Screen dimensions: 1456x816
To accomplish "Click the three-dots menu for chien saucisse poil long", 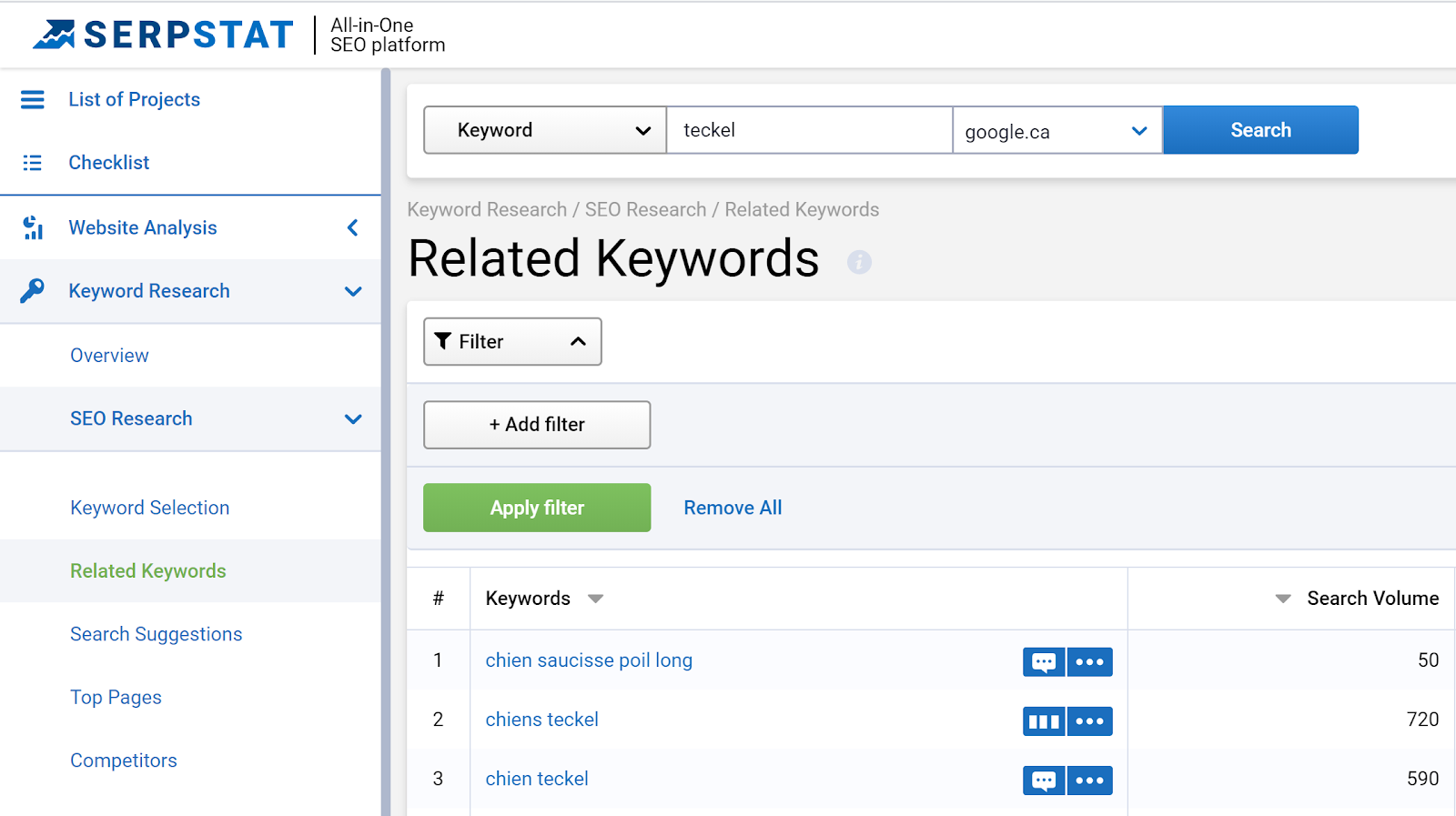I will [1090, 662].
